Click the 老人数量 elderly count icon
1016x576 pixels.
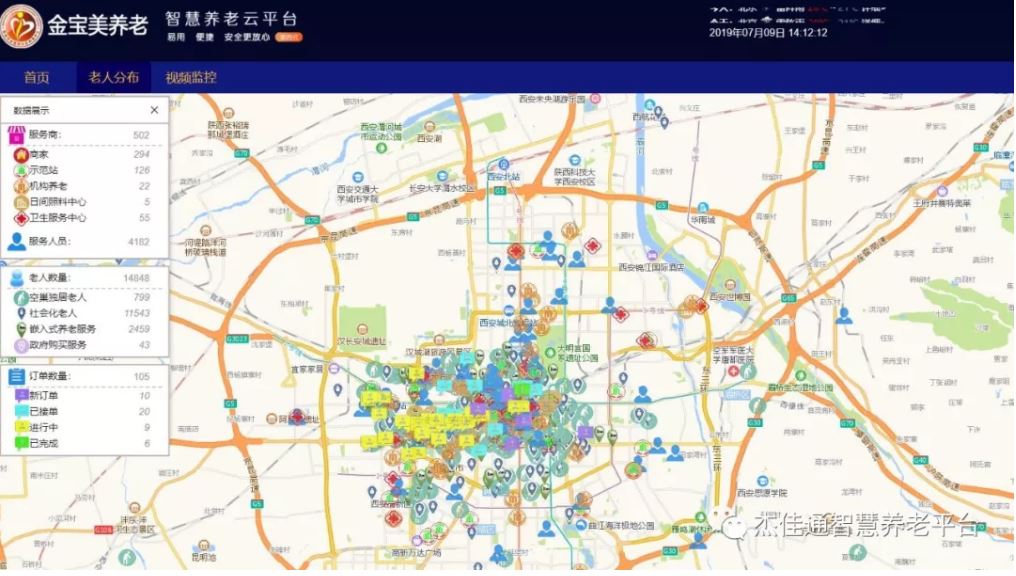coord(16,278)
